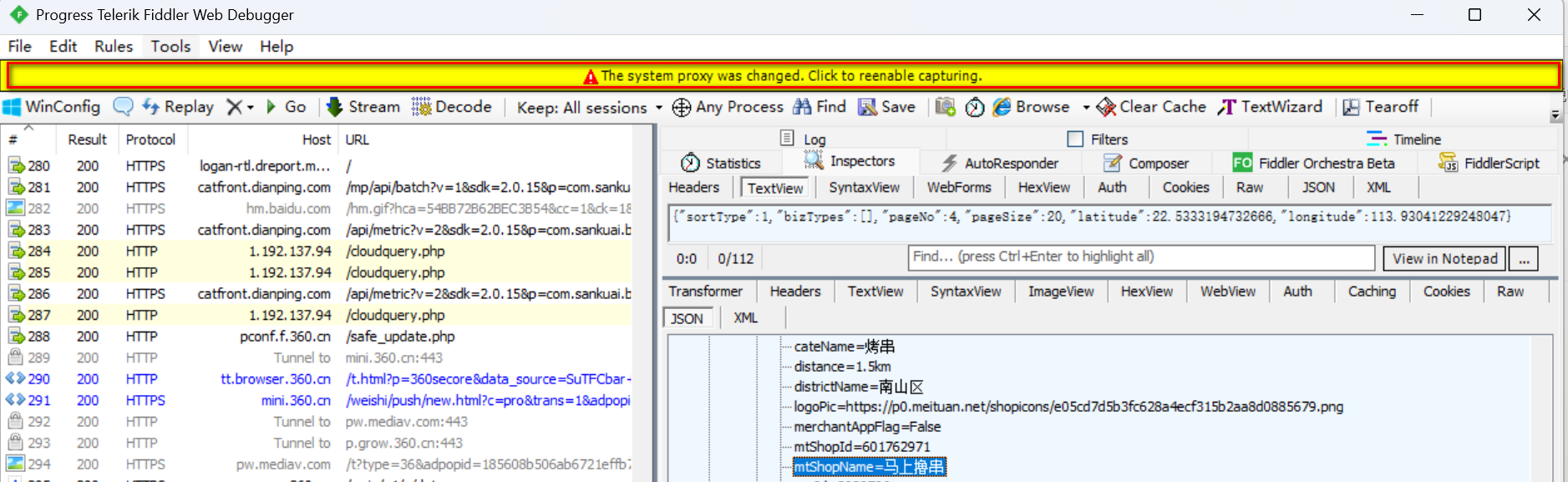Select the request WebForms tab

click(x=959, y=188)
